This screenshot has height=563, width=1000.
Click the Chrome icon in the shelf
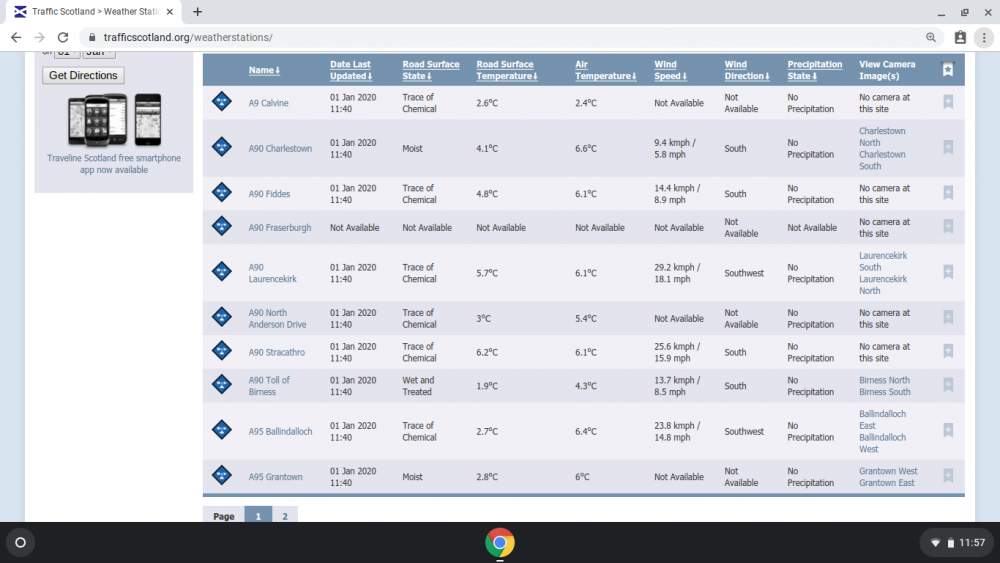coord(499,543)
